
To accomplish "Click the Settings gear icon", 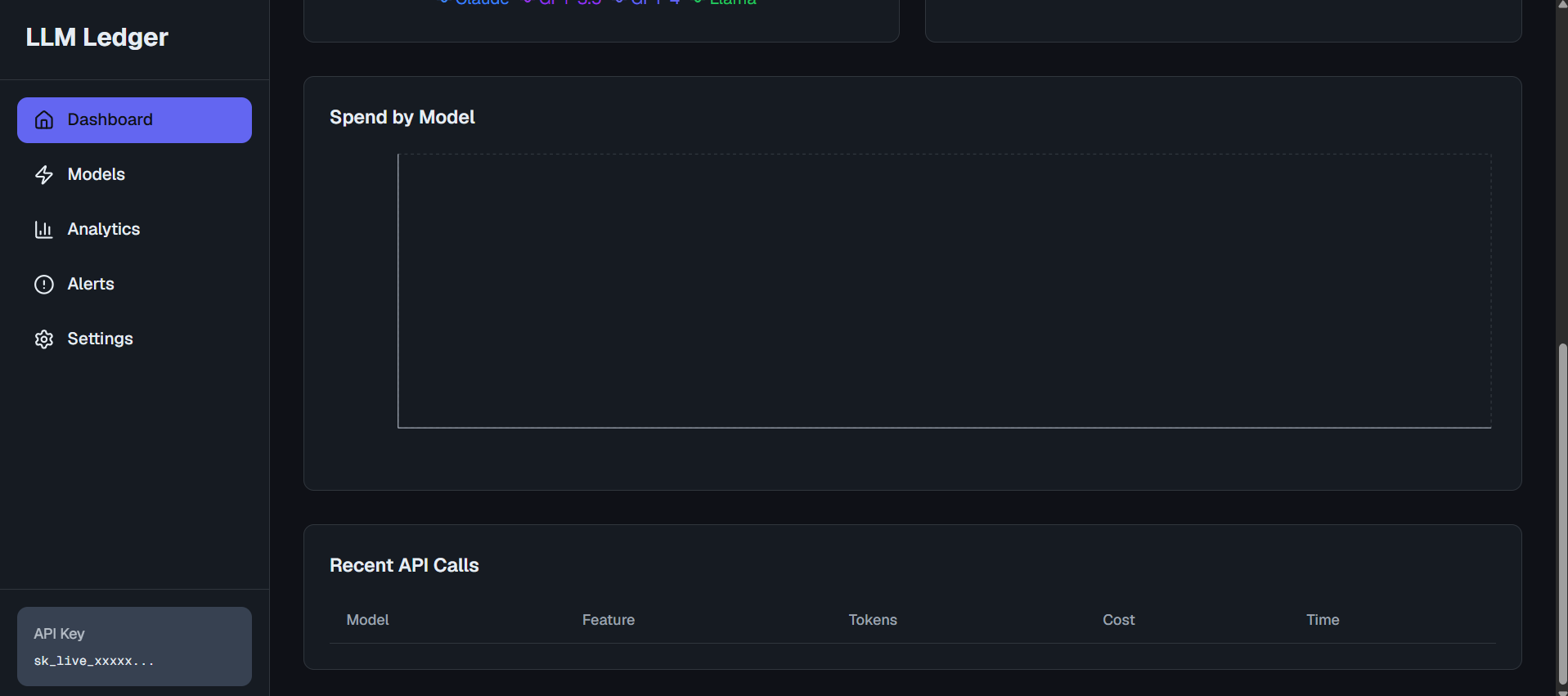I will tap(44, 339).
